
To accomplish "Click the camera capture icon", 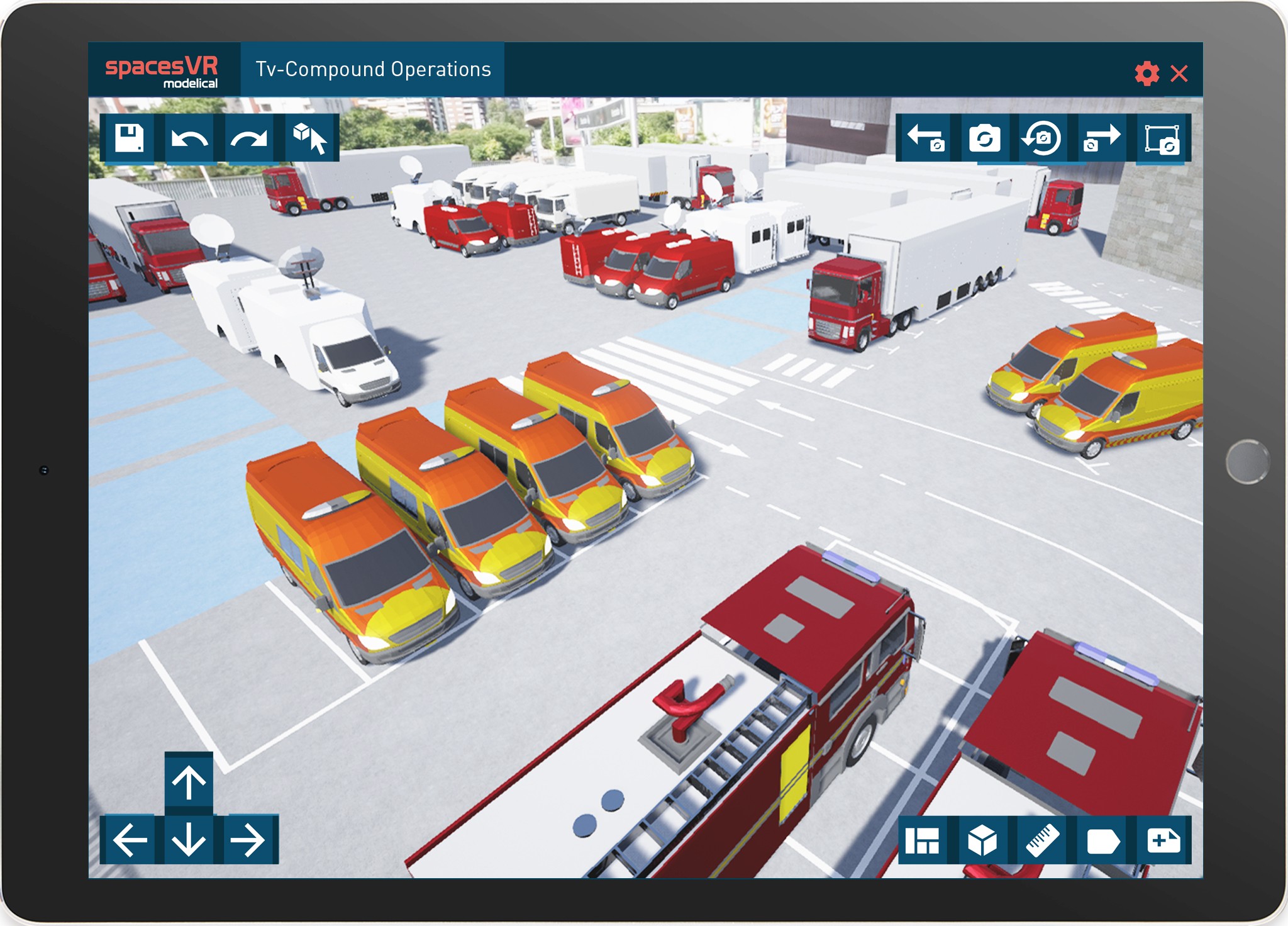I will click(984, 138).
